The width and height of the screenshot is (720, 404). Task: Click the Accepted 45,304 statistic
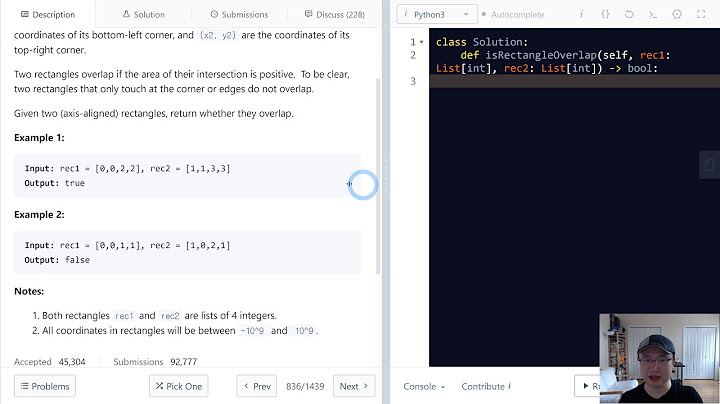pos(50,362)
